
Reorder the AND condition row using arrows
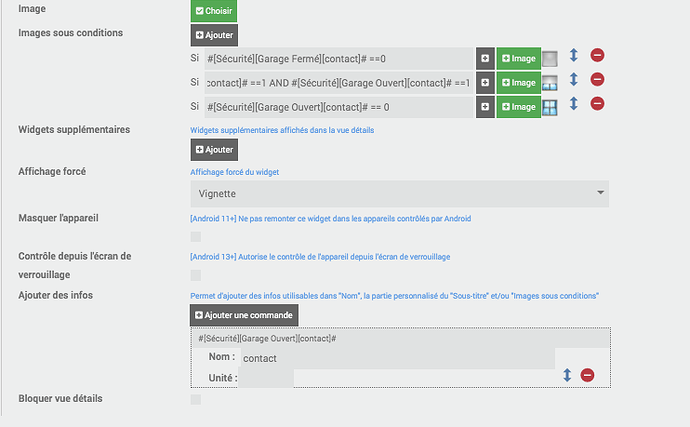point(574,80)
